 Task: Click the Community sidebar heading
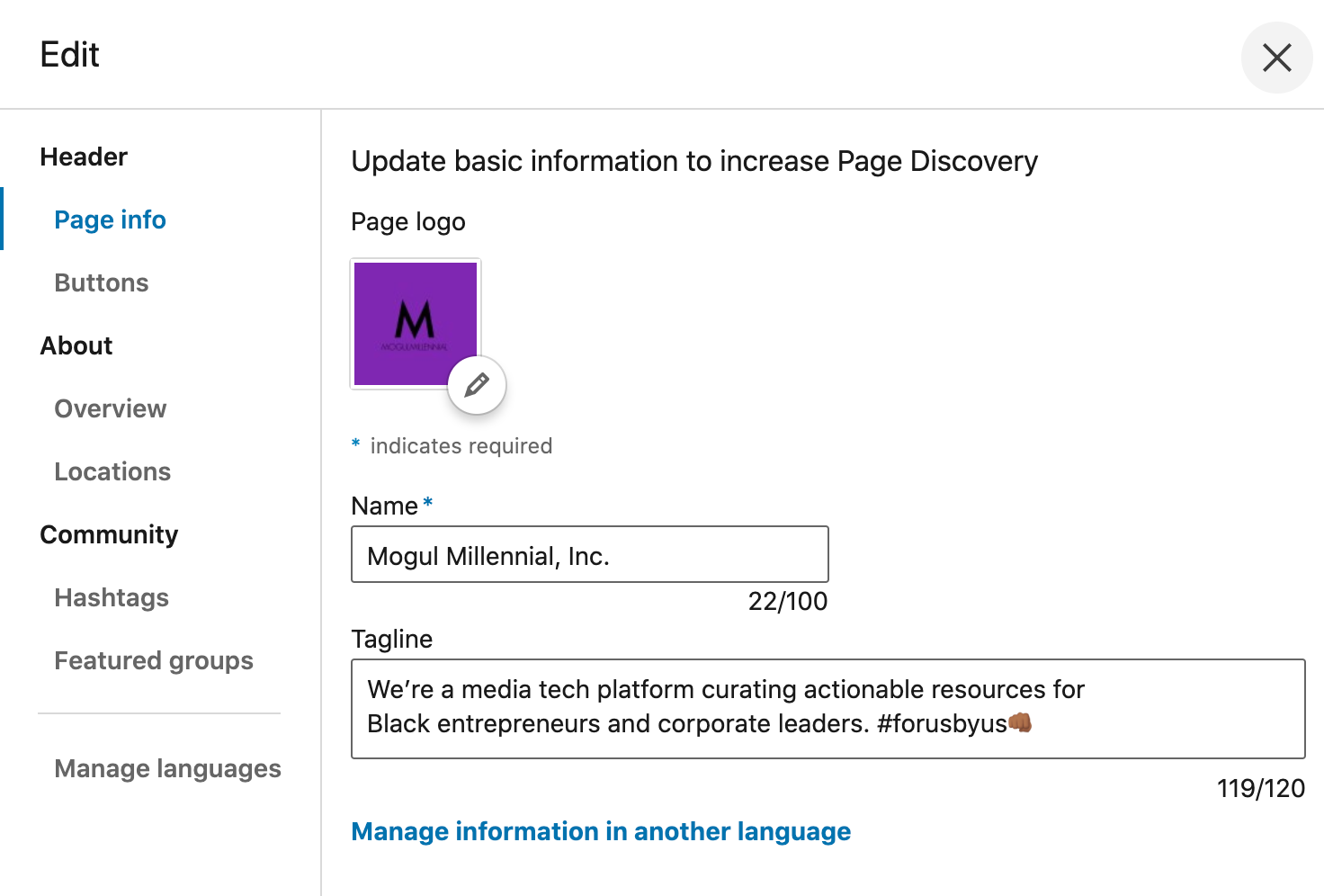109,534
